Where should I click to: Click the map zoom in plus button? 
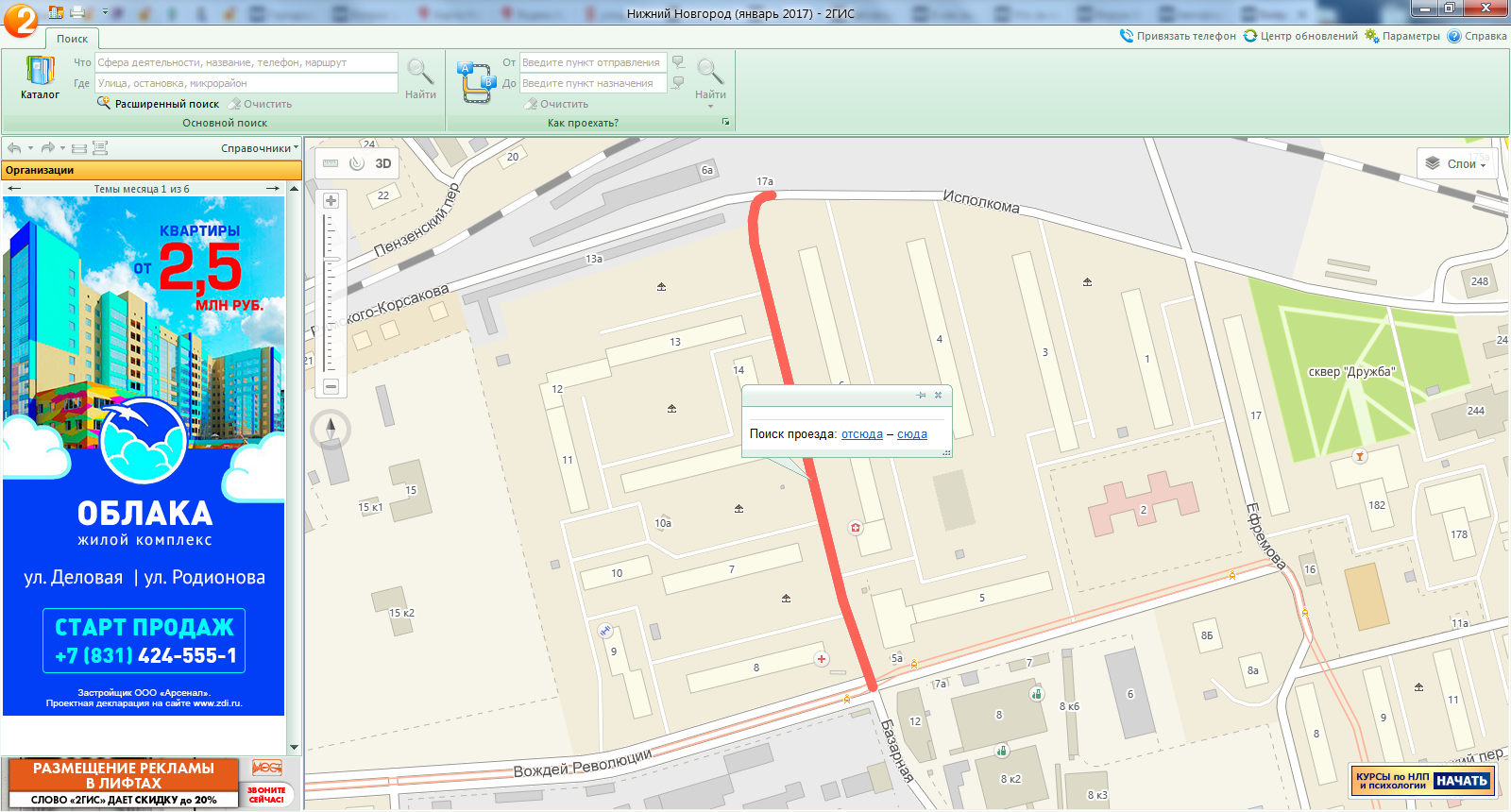coord(331,200)
